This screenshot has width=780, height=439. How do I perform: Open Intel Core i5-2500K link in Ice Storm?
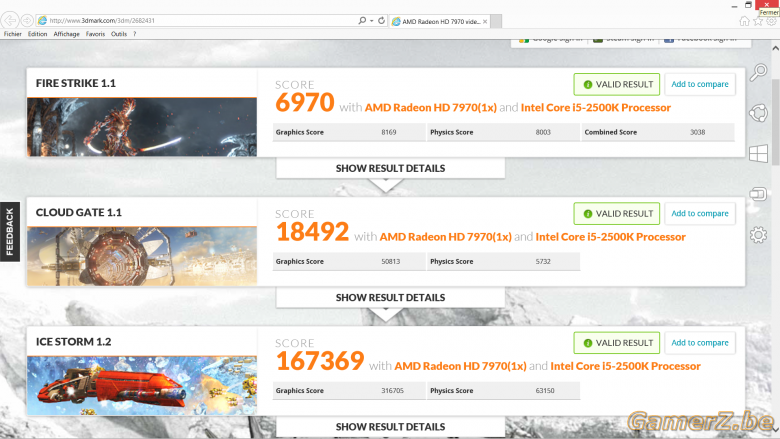626,366
